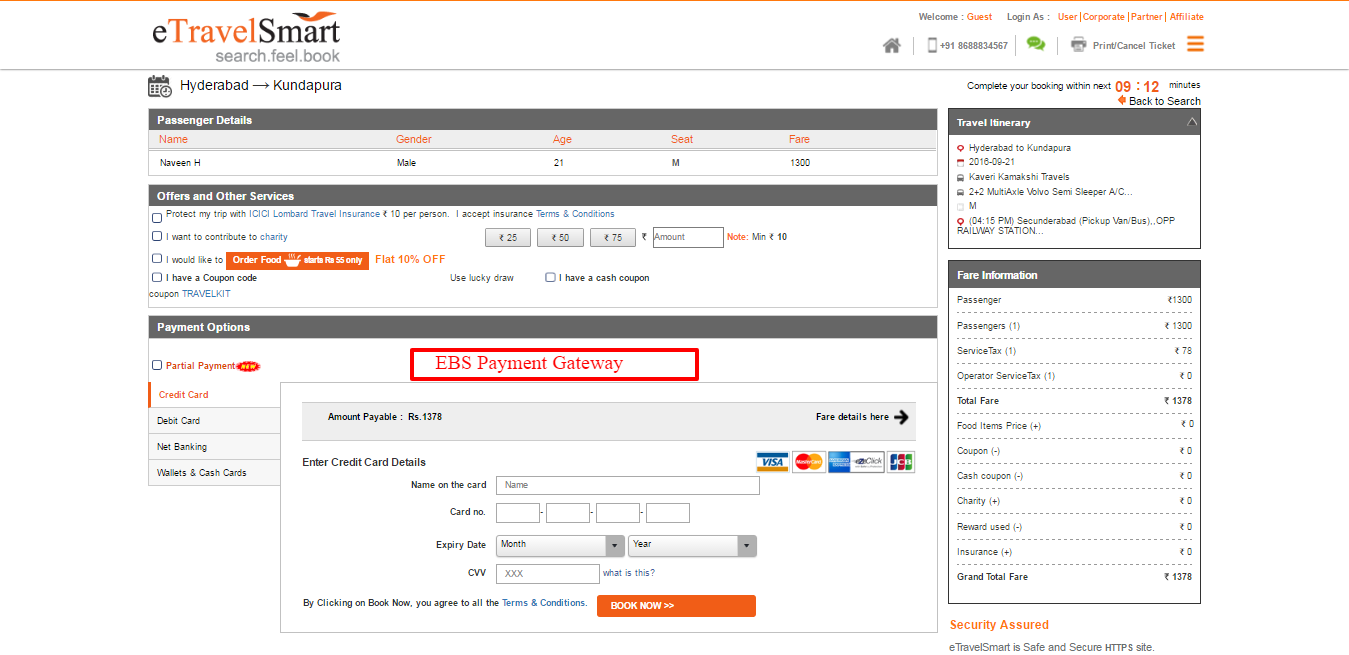Open the expiry Month dropdown
The height and width of the screenshot is (655, 1349).
(x=560, y=545)
